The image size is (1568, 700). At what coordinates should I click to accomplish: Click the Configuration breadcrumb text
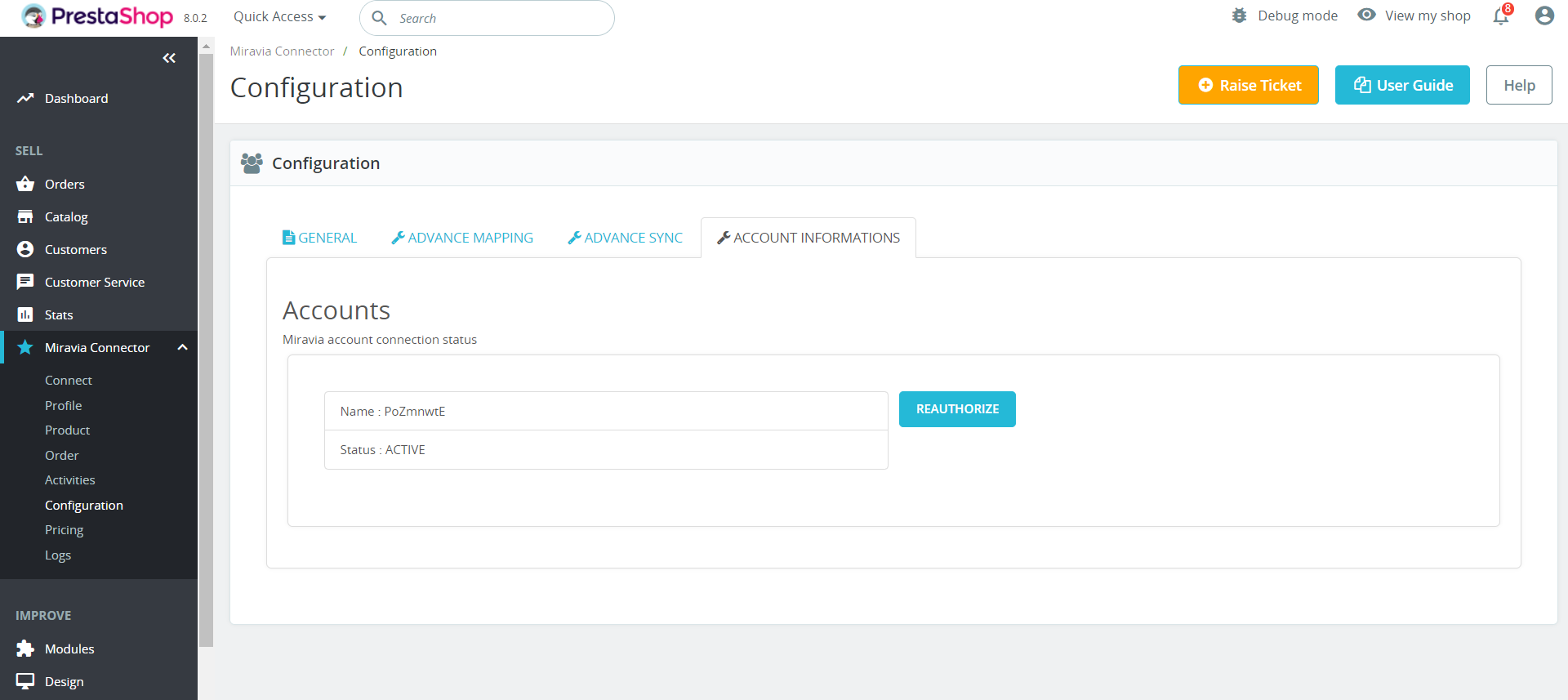[x=398, y=51]
